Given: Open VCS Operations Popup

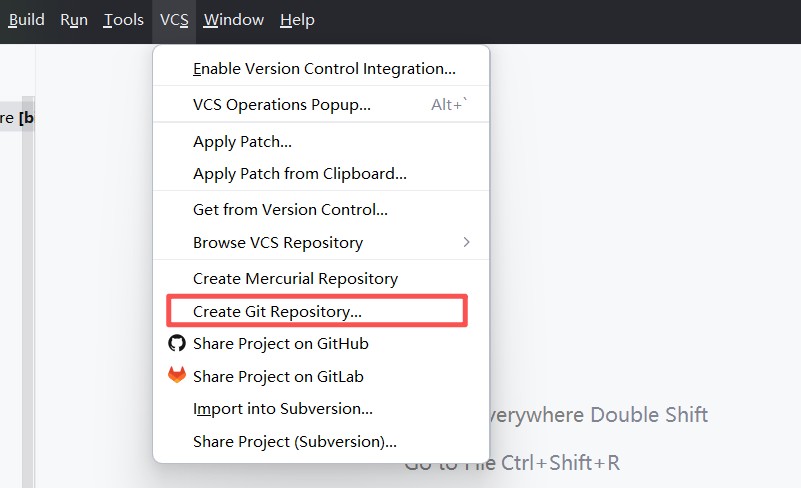Looking at the screenshot, I should pos(281,105).
